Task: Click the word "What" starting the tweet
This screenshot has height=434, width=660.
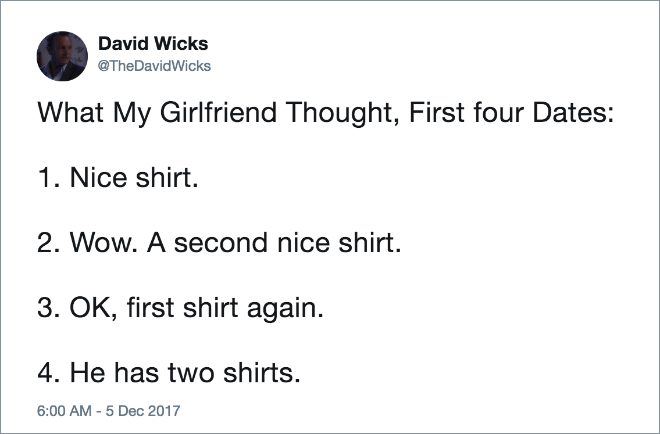Action: pyautogui.click(x=70, y=112)
